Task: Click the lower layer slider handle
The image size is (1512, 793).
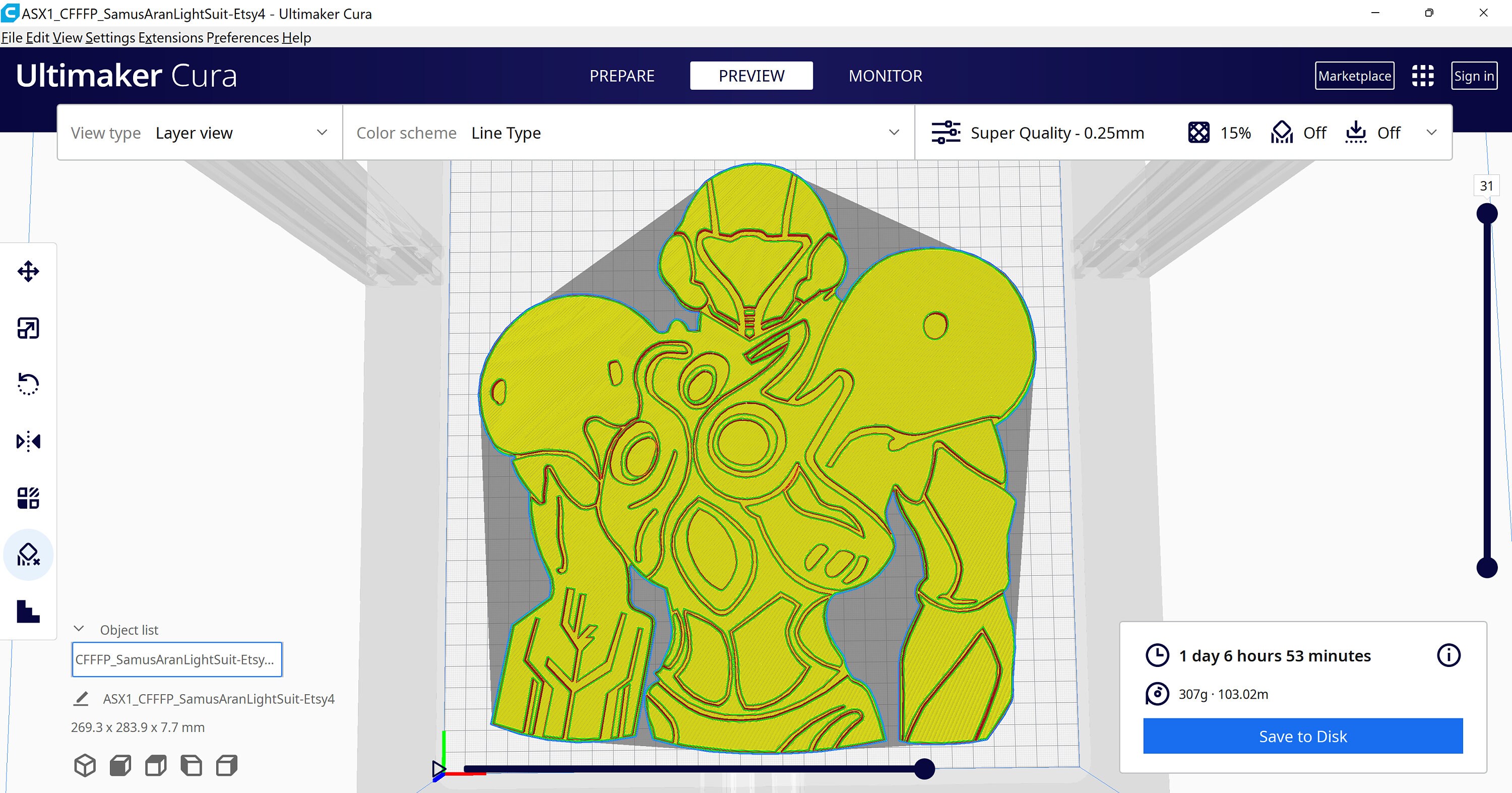Action: (1487, 568)
